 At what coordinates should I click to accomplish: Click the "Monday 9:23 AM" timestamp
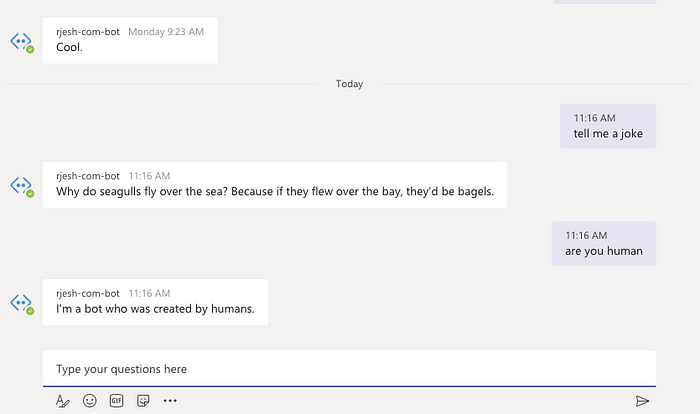click(166, 32)
